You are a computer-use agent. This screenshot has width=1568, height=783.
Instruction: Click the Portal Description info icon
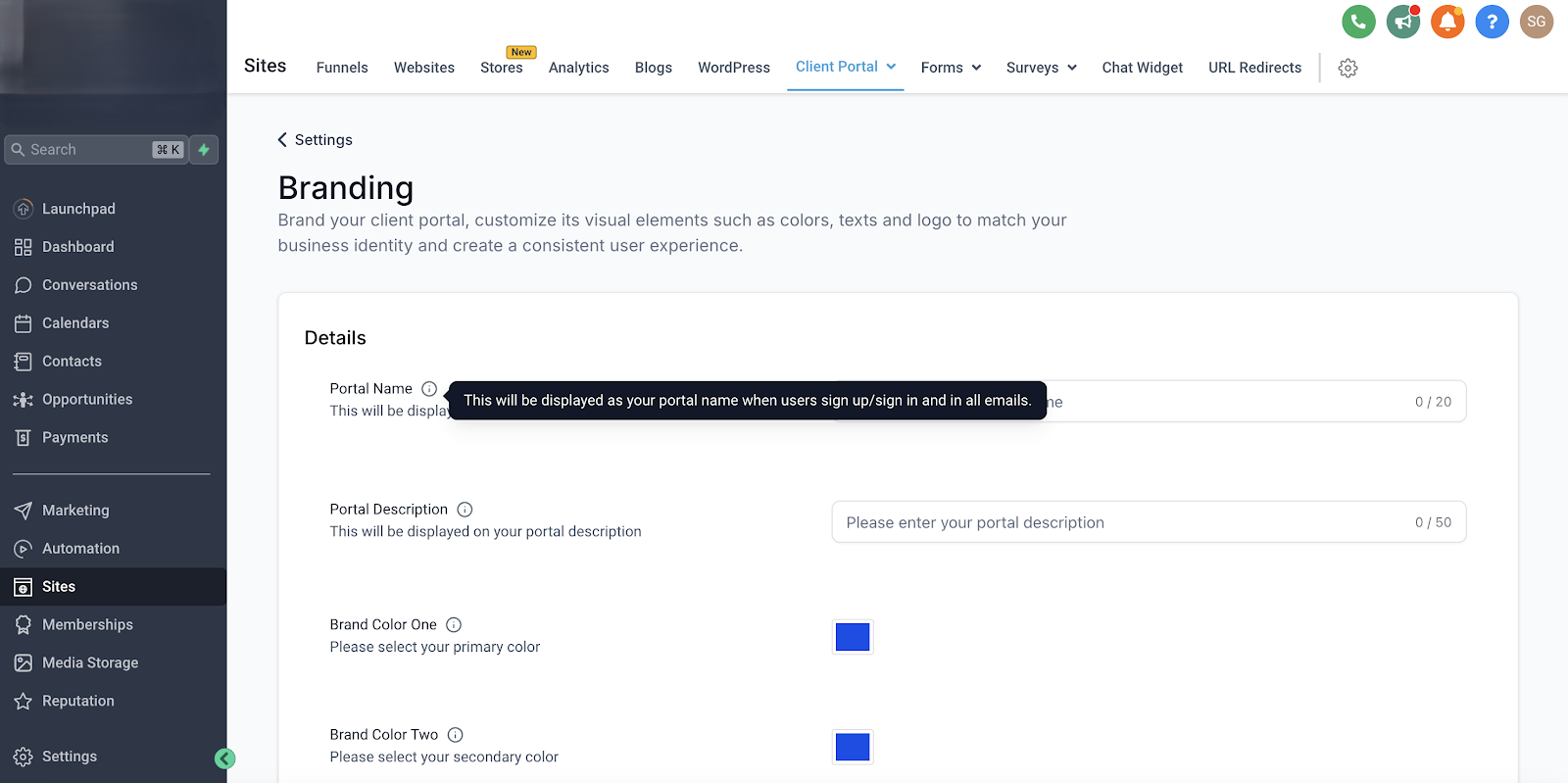[465, 510]
